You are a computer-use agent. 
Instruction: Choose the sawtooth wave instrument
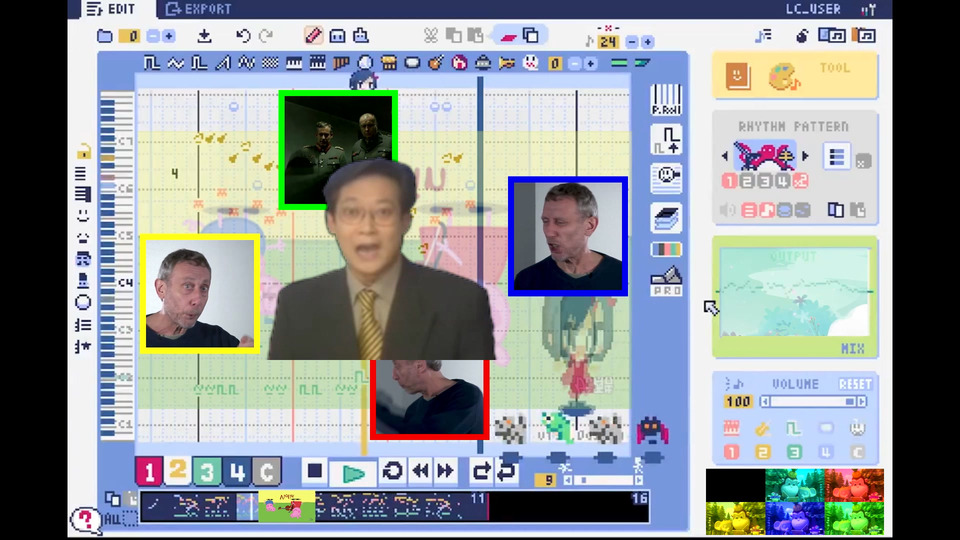223,63
